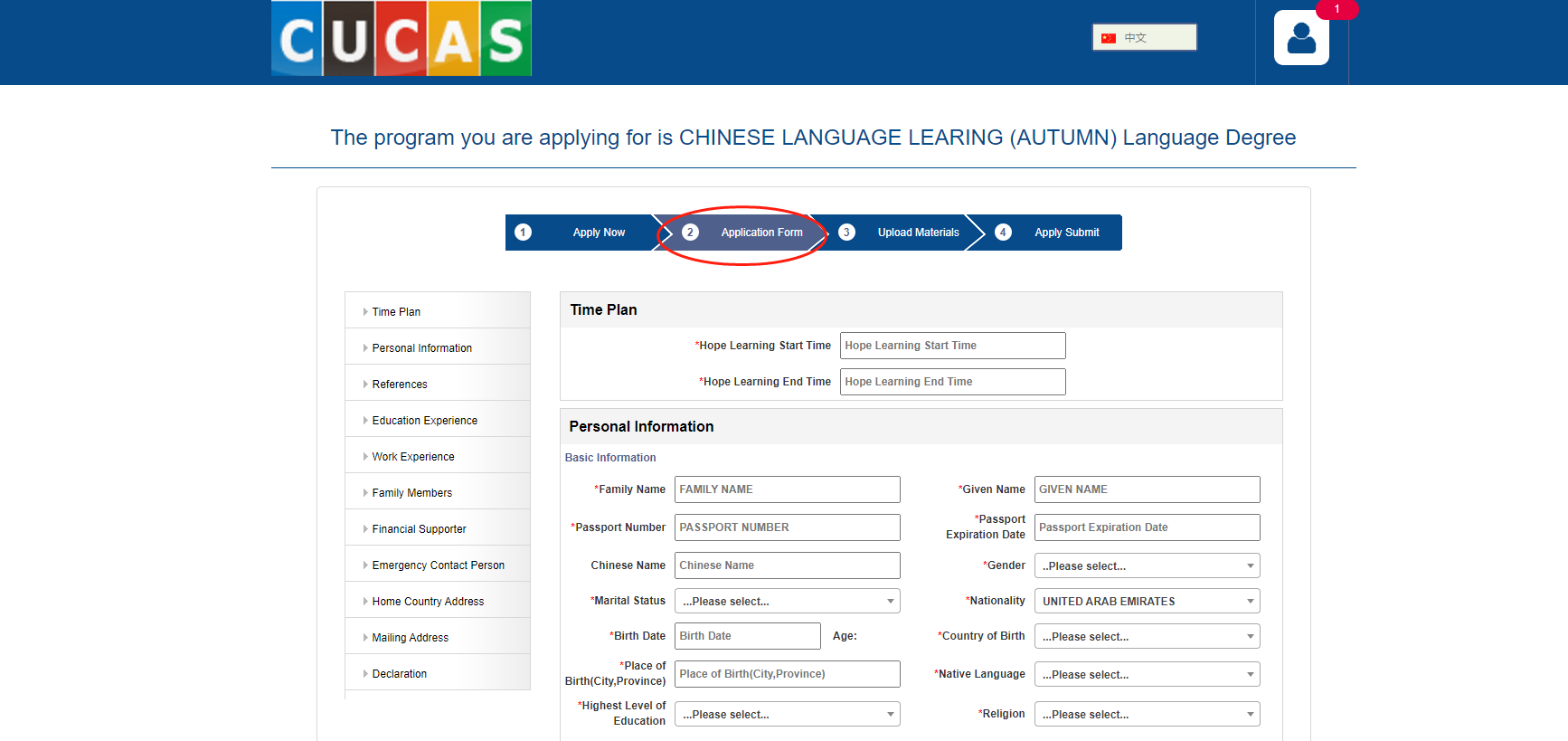
Task: Go to Emergency Contact Person section
Action: [438, 565]
